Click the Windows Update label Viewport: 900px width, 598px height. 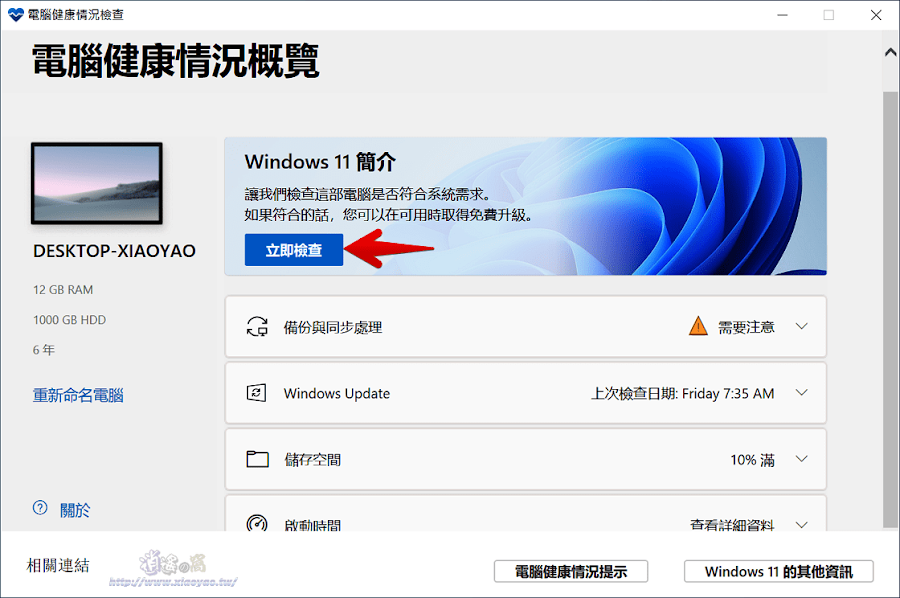(x=337, y=394)
